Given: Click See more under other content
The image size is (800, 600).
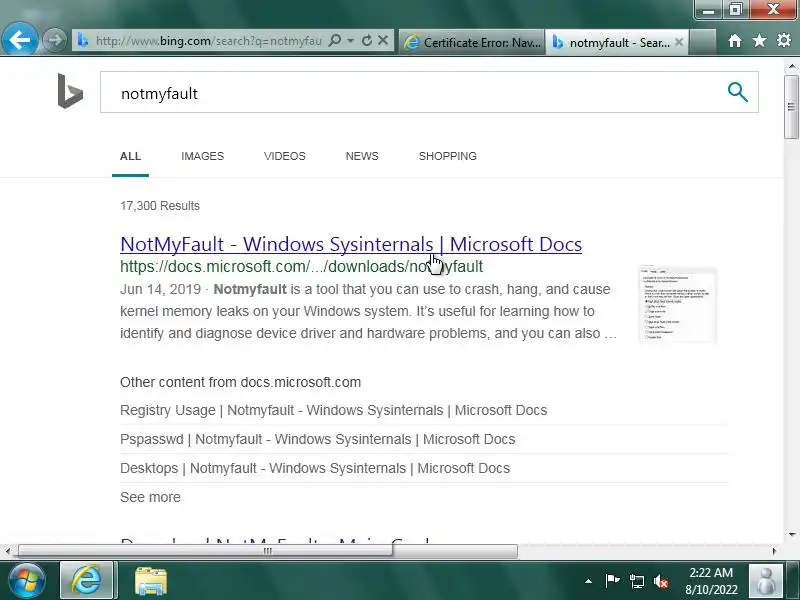Looking at the screenshot, I should (150, 497).
